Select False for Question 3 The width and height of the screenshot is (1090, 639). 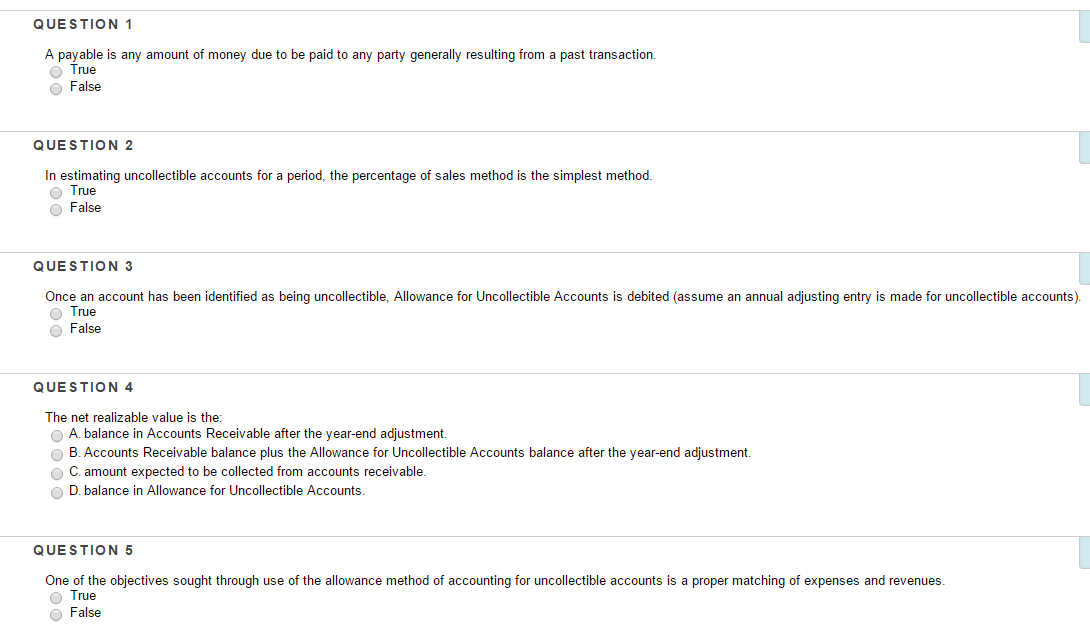click(x=56, y=330)
